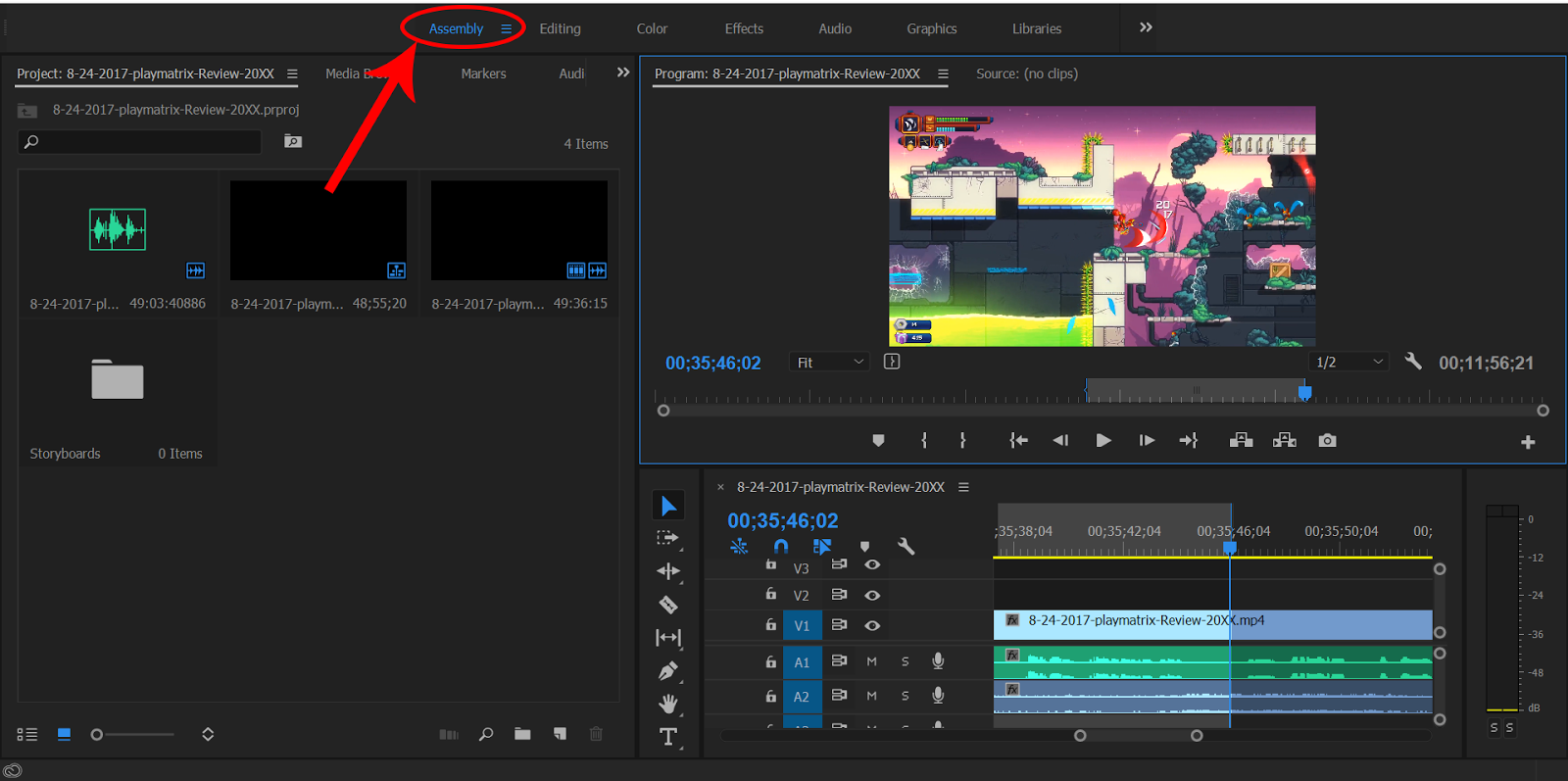Click the Export Frame camera icon
Viewport: 1568px width, 781px height.
coord(1327,441)
